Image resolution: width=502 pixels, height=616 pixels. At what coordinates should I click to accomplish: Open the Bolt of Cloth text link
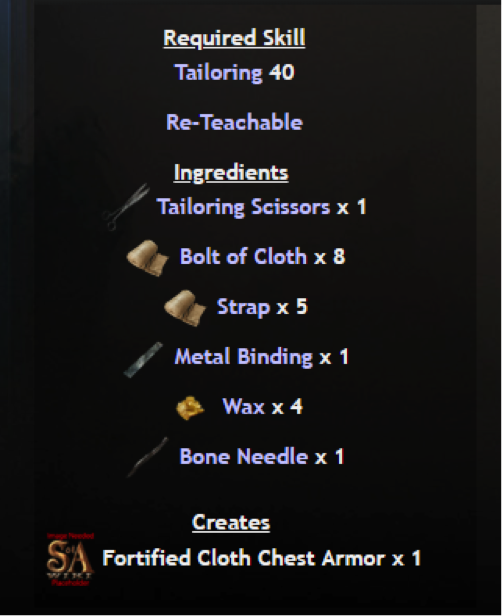[x=243, y=257]
